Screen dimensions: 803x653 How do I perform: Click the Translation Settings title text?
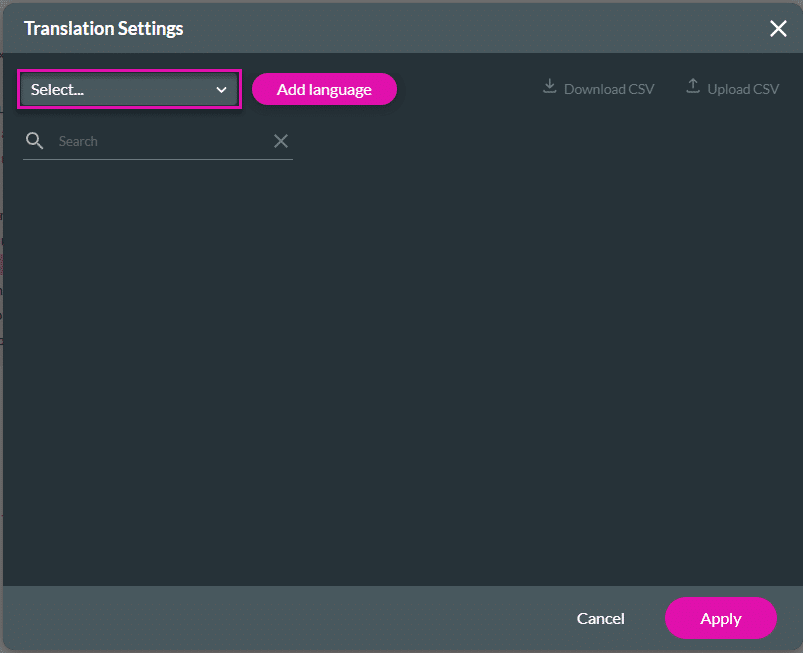103,28
